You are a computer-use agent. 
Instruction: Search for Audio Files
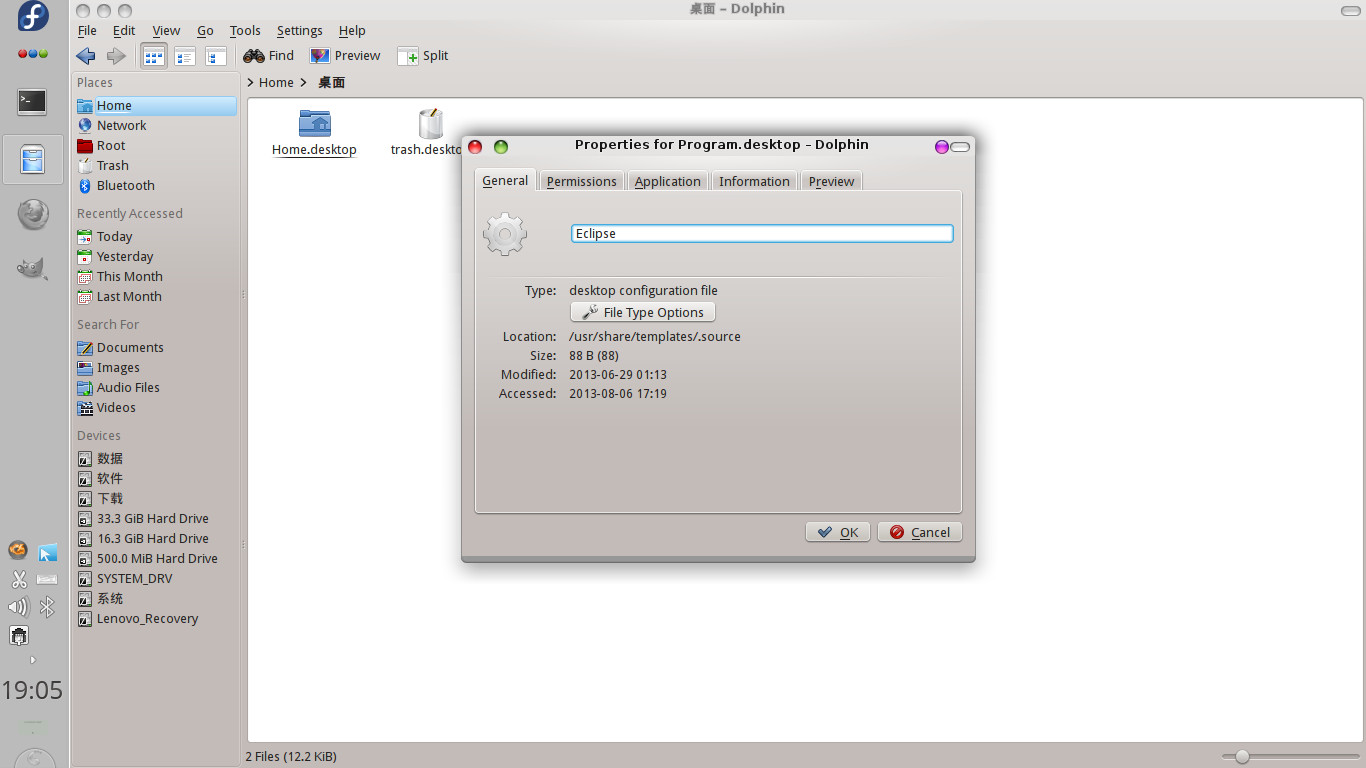click(x=156, y=387)
